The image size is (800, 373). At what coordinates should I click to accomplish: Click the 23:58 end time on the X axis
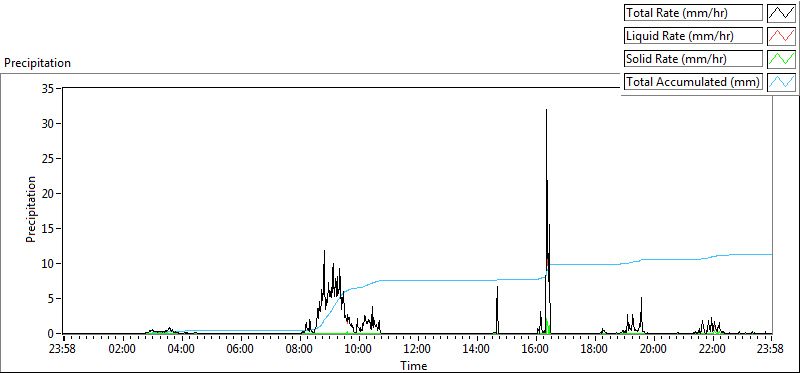pos(771,350)
